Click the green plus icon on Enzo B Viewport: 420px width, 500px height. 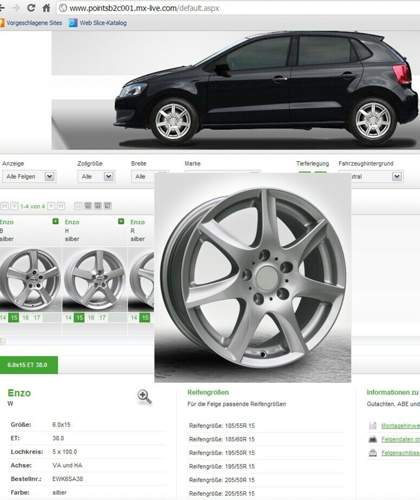pyautogui.click(x=55, y=221)
